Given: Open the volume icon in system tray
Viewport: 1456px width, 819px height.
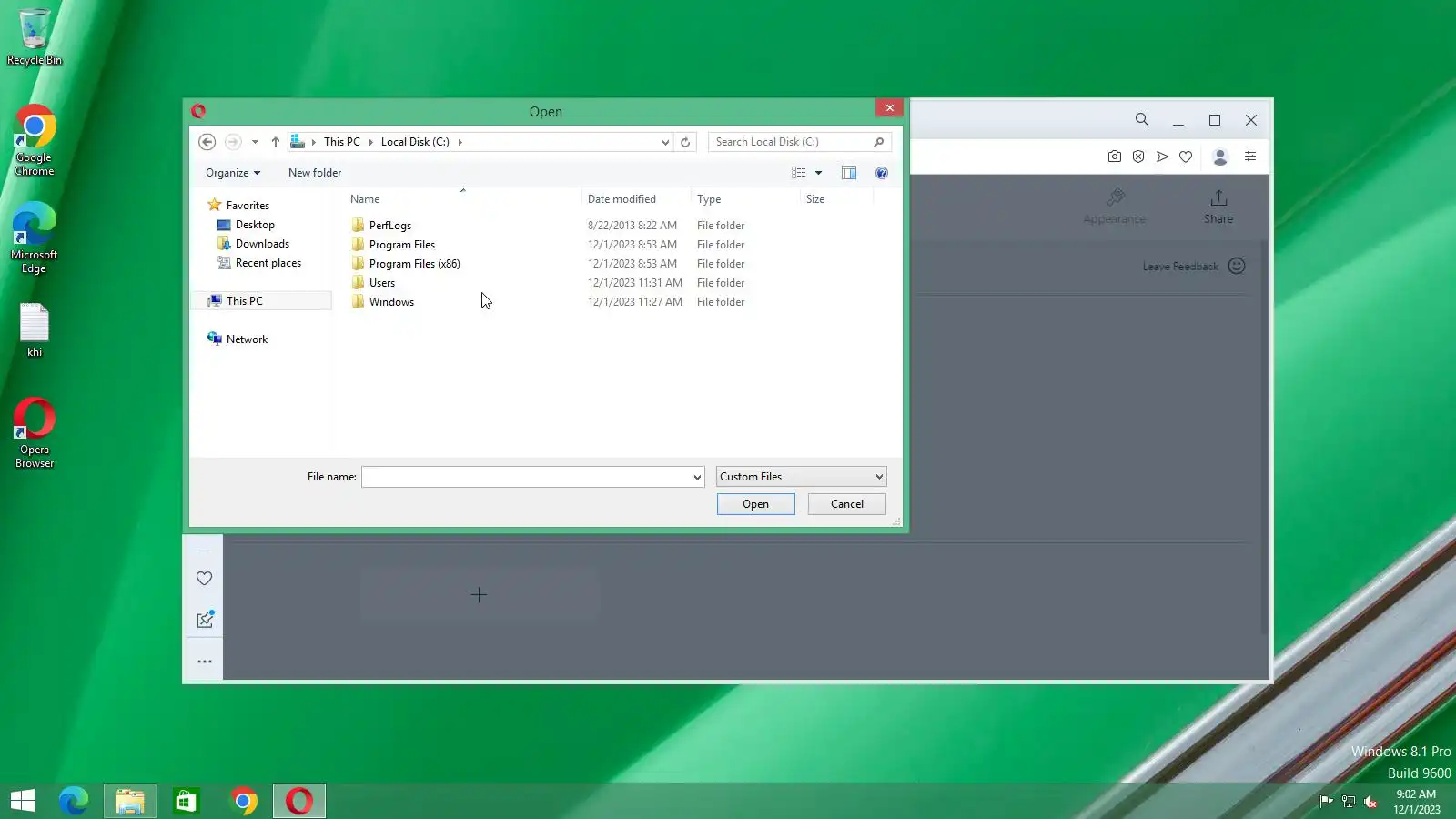Looking at the screenshot, I should click(x=1370, y=802).
